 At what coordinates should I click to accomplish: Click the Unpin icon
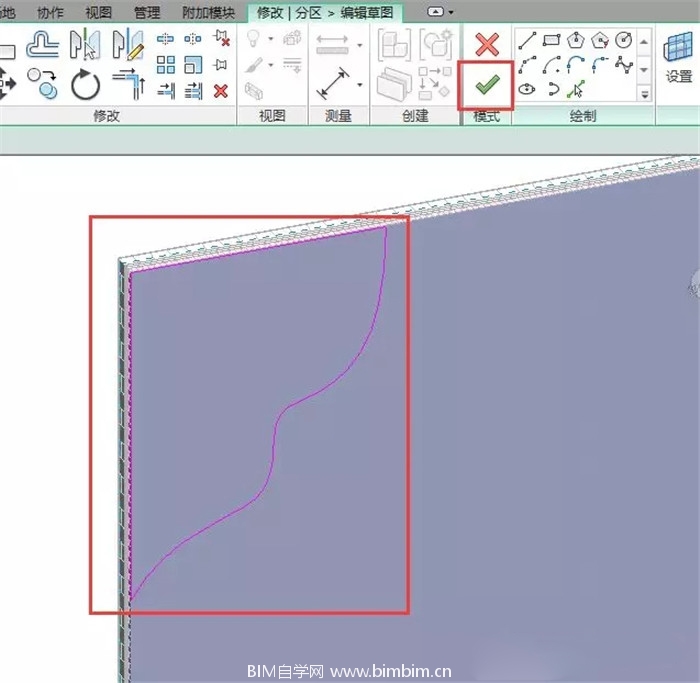(221, 38)
